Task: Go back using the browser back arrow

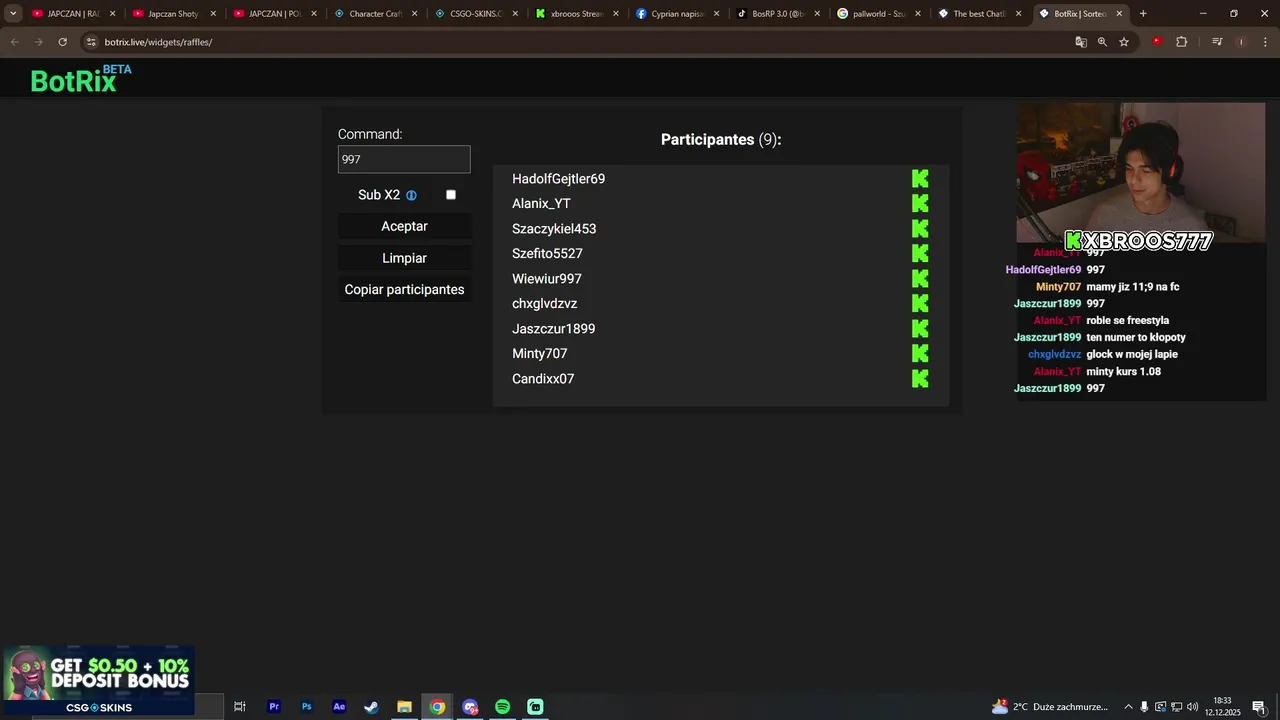Action: point(15,42)
